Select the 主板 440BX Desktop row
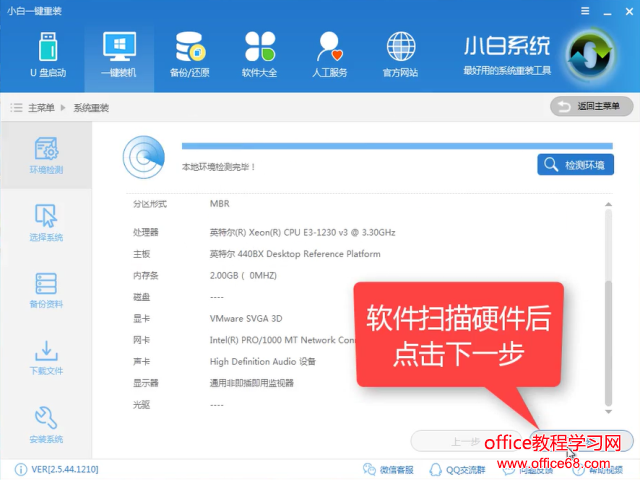The height and width of the screenshot is (480, 640). pyautogui.click(x=257, y=254)
